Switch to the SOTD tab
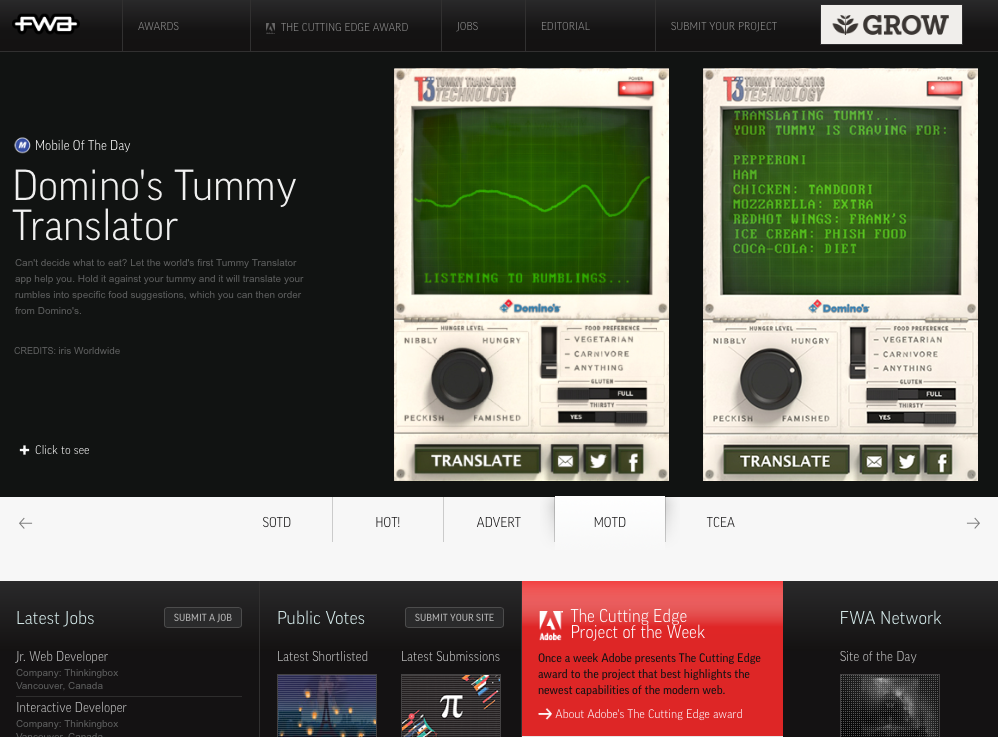This screenshot has width=998, height=737. coord(276,523)
